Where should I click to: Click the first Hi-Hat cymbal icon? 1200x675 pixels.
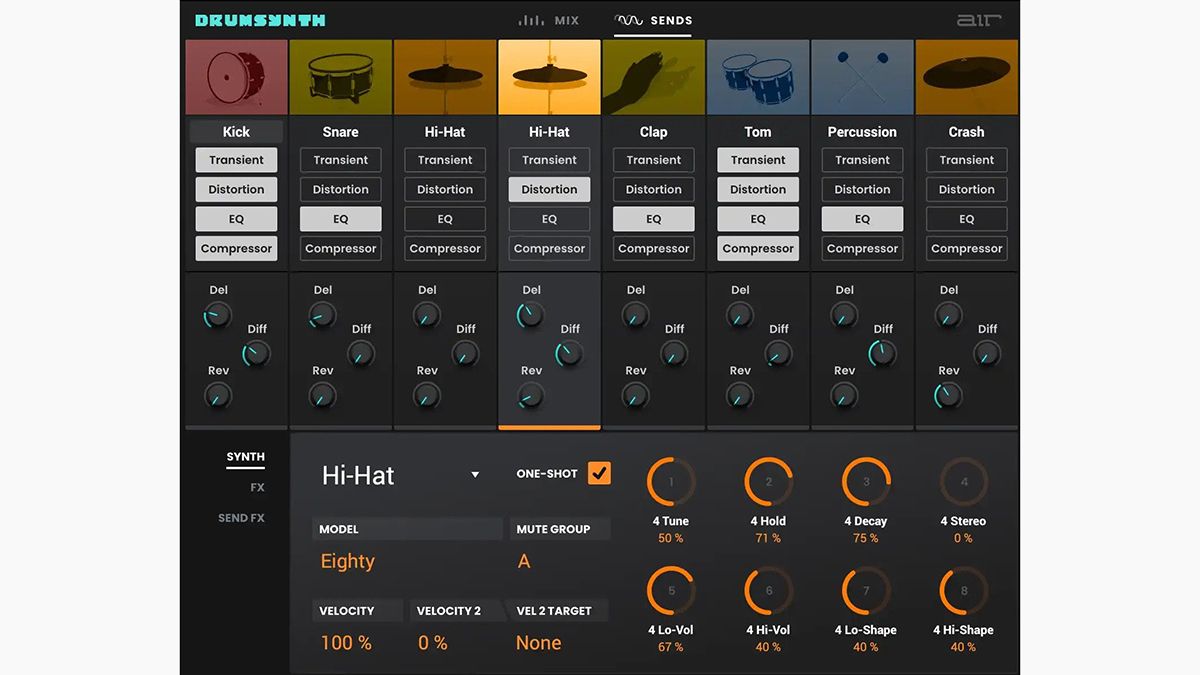tap(444, 76)
